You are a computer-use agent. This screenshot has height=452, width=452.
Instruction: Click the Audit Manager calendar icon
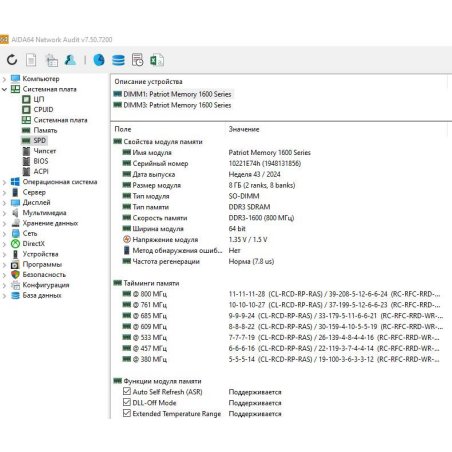click(x=52, y=60)
